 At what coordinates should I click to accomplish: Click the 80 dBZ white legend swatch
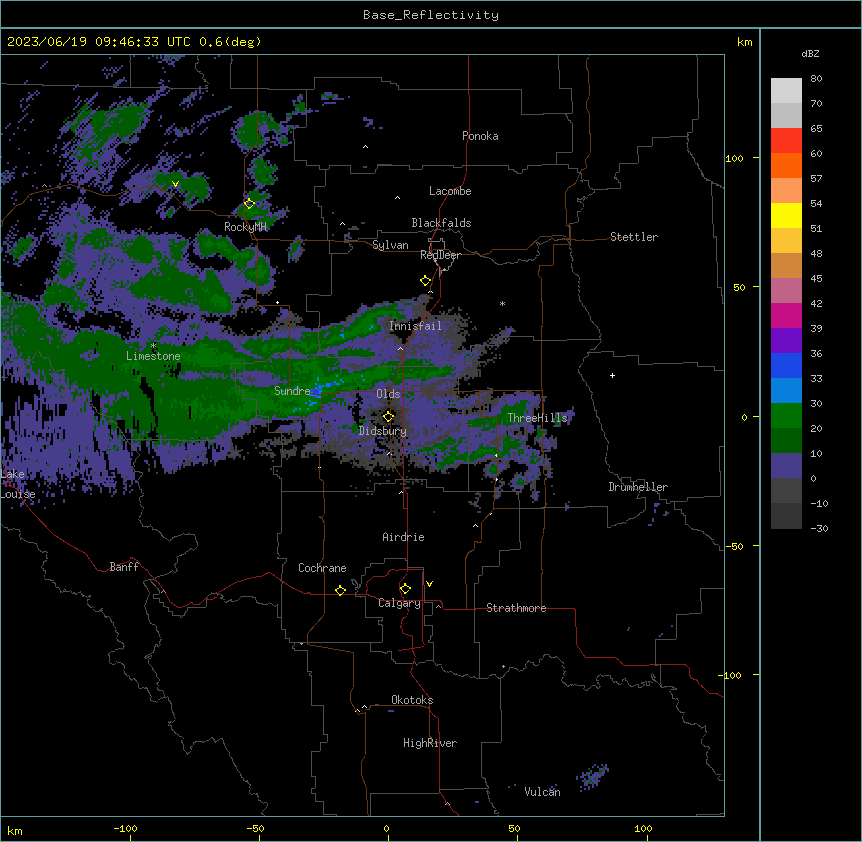[786, 91]
